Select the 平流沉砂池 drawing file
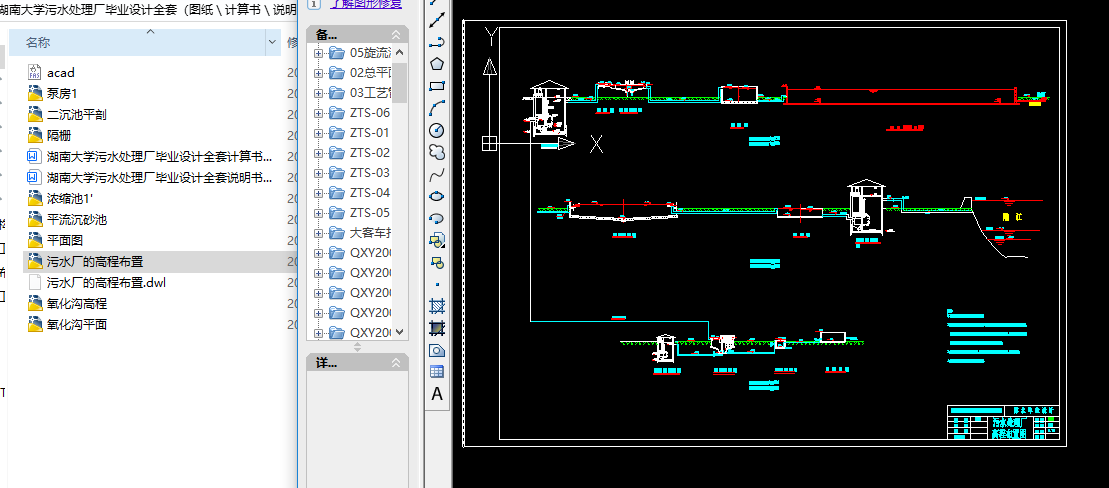The width and height of the screenshot is (1109, 488). [x=76, y=219]
